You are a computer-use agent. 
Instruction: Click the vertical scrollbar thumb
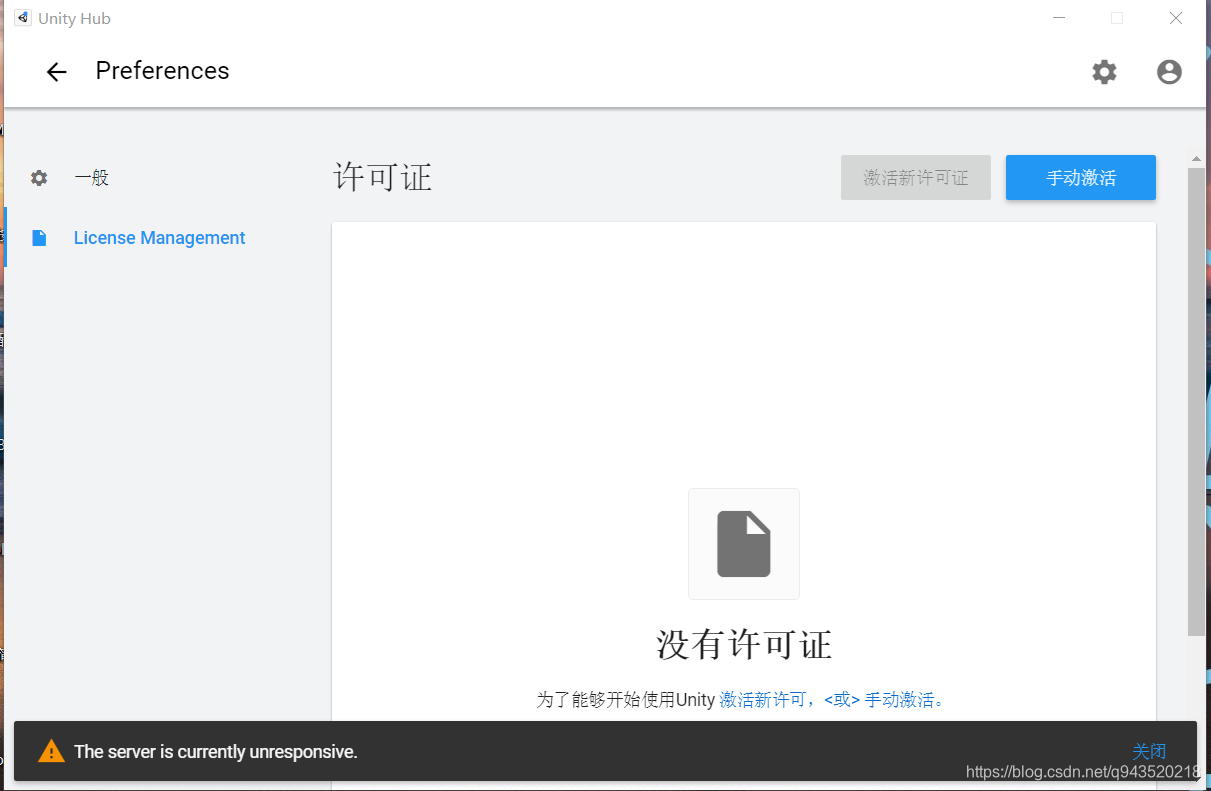pyautogui.click(x=1196, y=400)
